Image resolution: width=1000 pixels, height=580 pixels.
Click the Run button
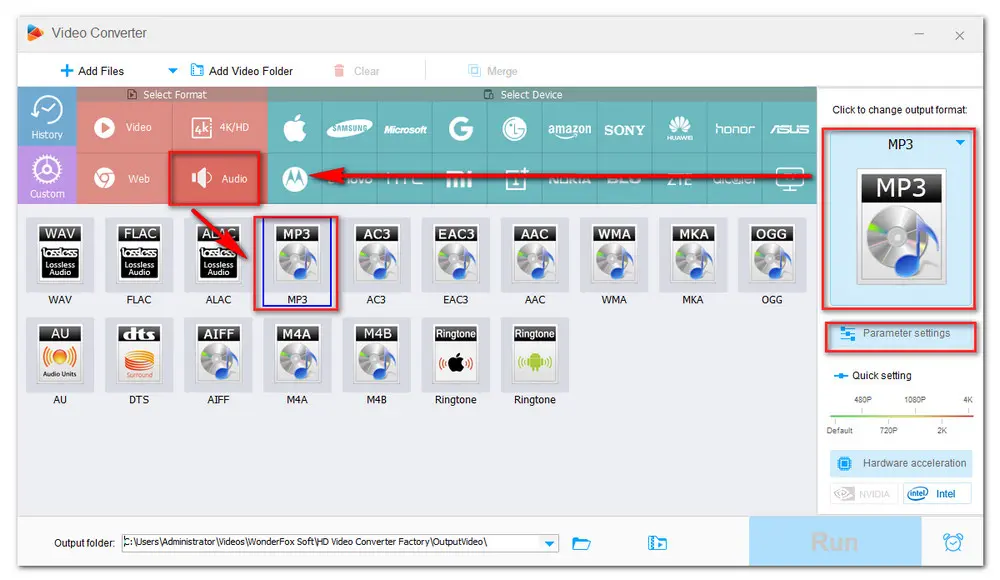pos(835,542)
